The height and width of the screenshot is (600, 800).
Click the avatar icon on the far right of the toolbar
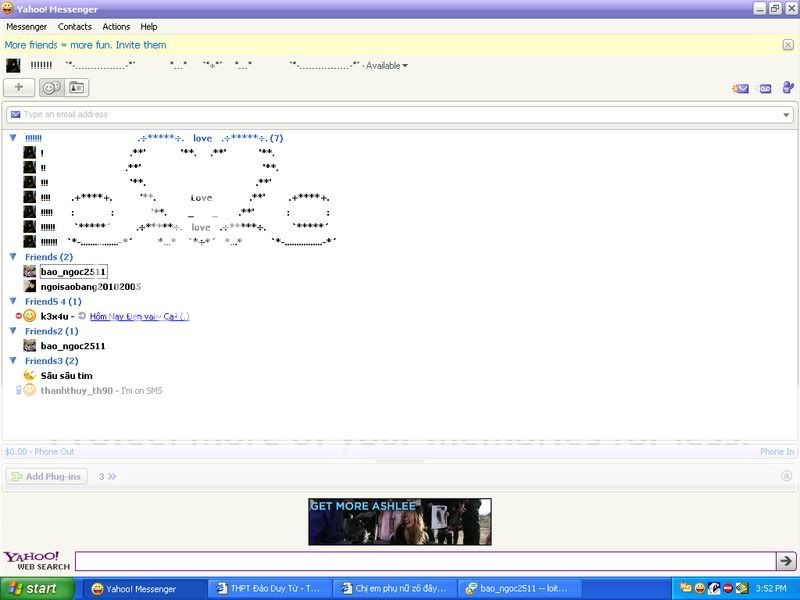tap(788, 88)
